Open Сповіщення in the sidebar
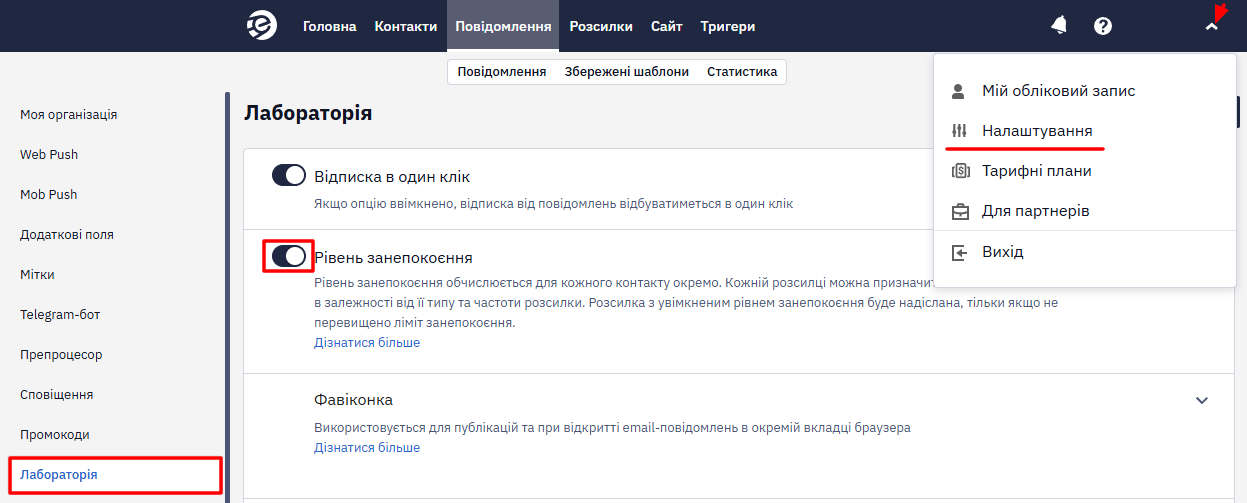Screen dimensions: 1247x503 click(57, 395)
